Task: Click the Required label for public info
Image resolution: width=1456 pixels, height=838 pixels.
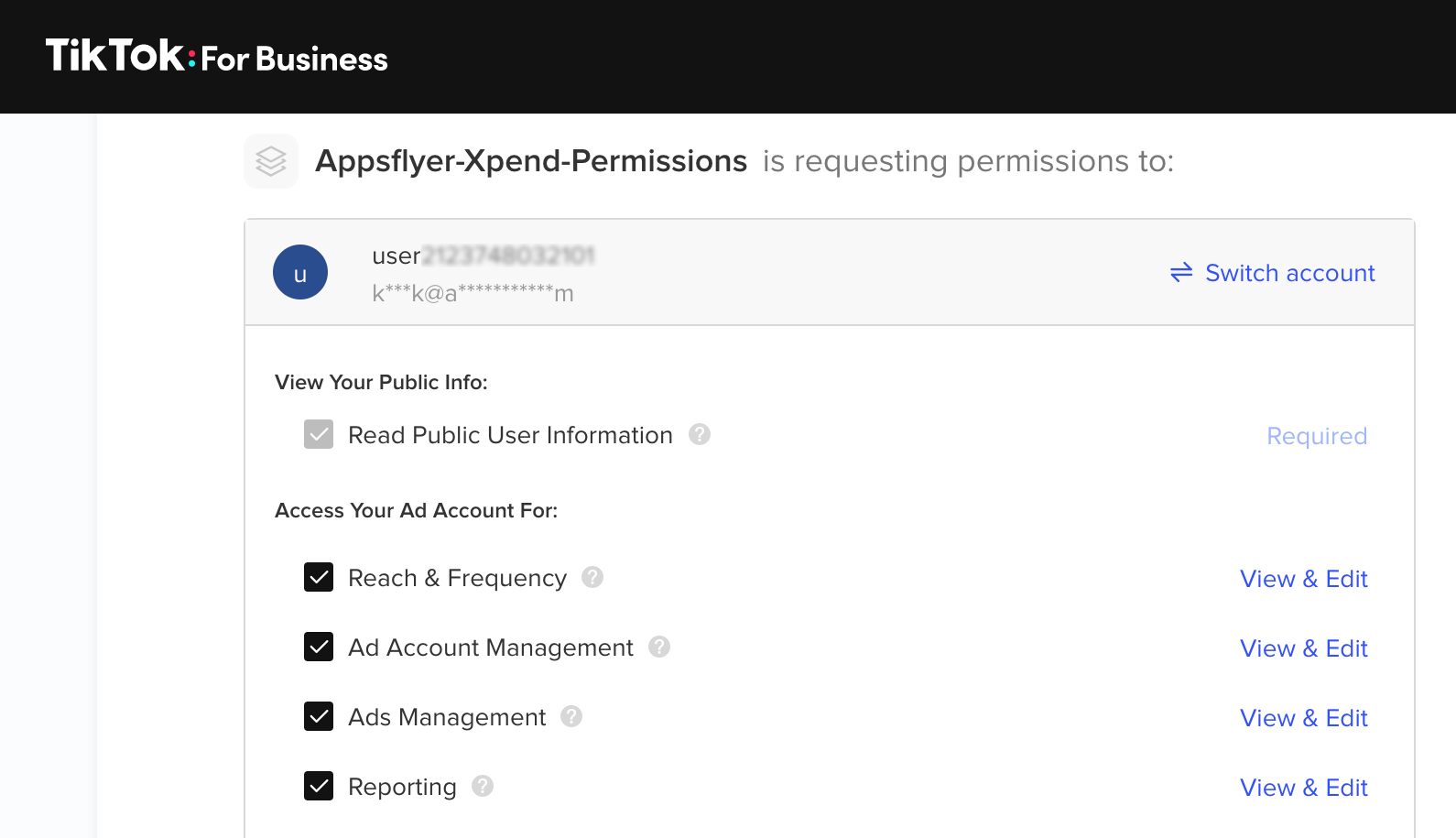Action: click(1317, 436)
